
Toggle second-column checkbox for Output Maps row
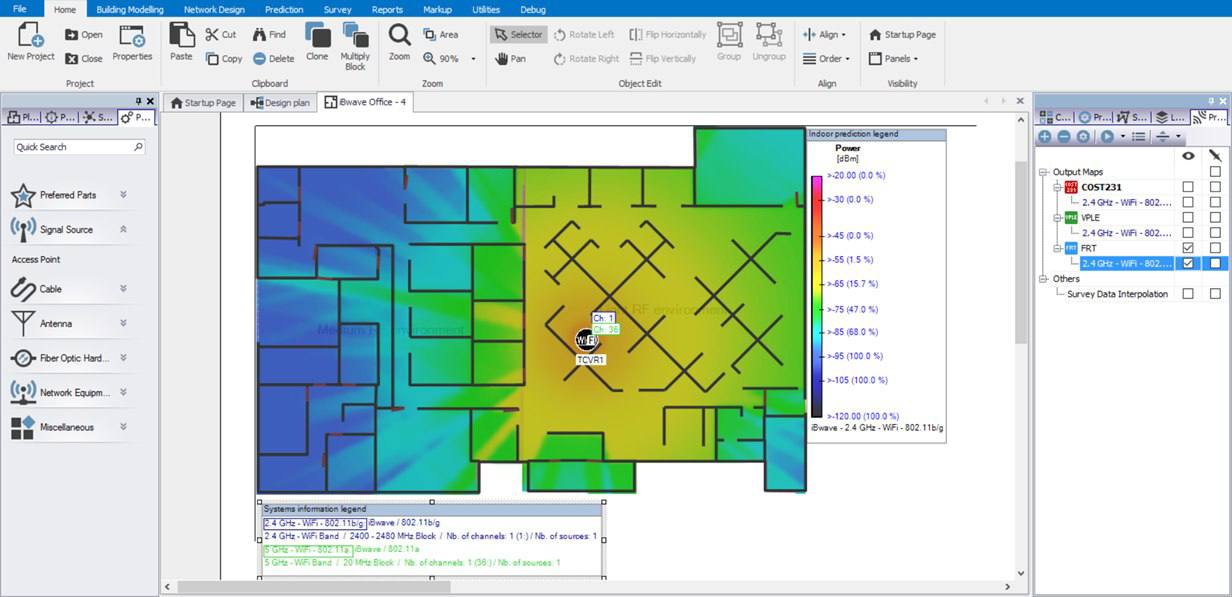pos(1215,172)
